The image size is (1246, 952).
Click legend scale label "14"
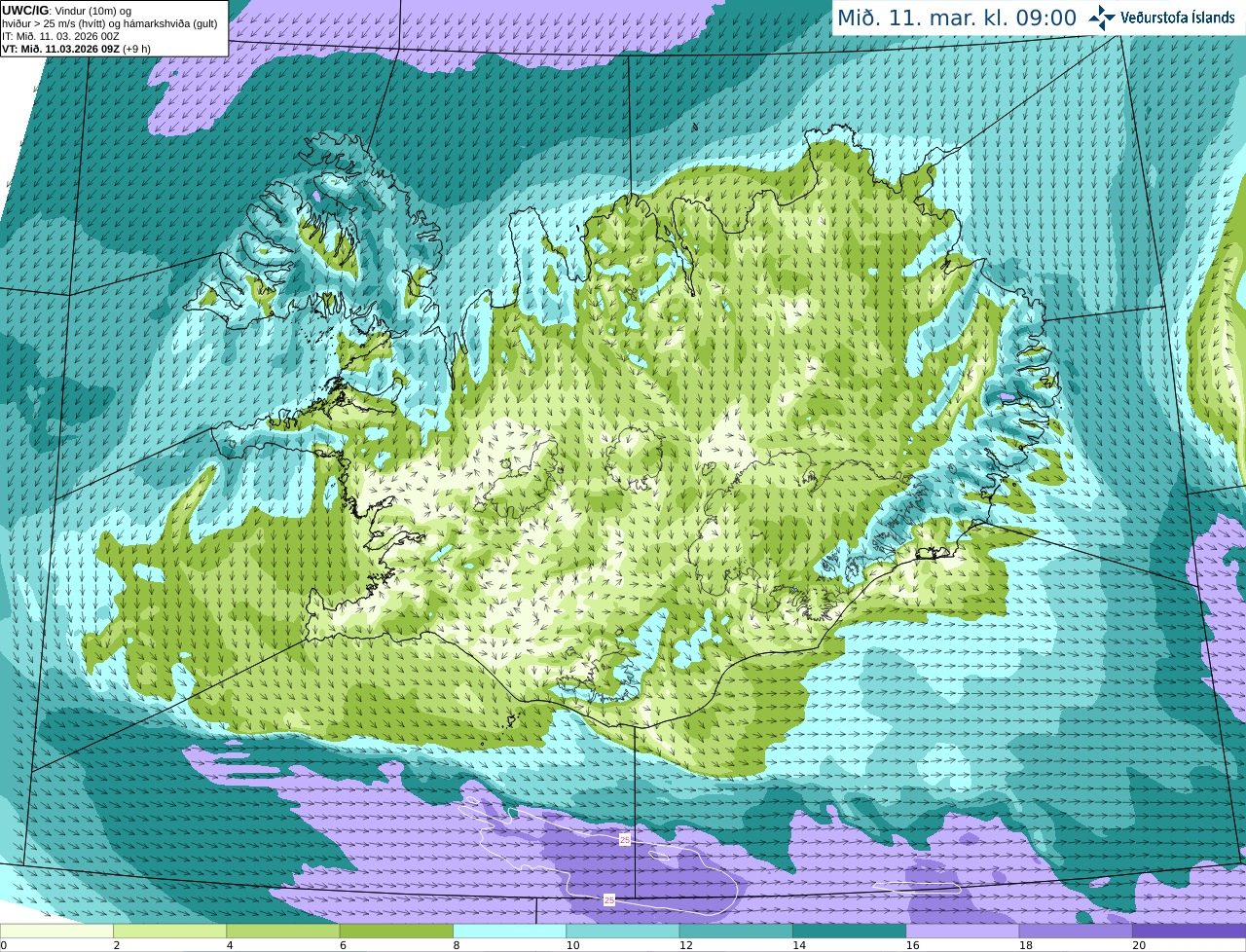coord(798,945)
